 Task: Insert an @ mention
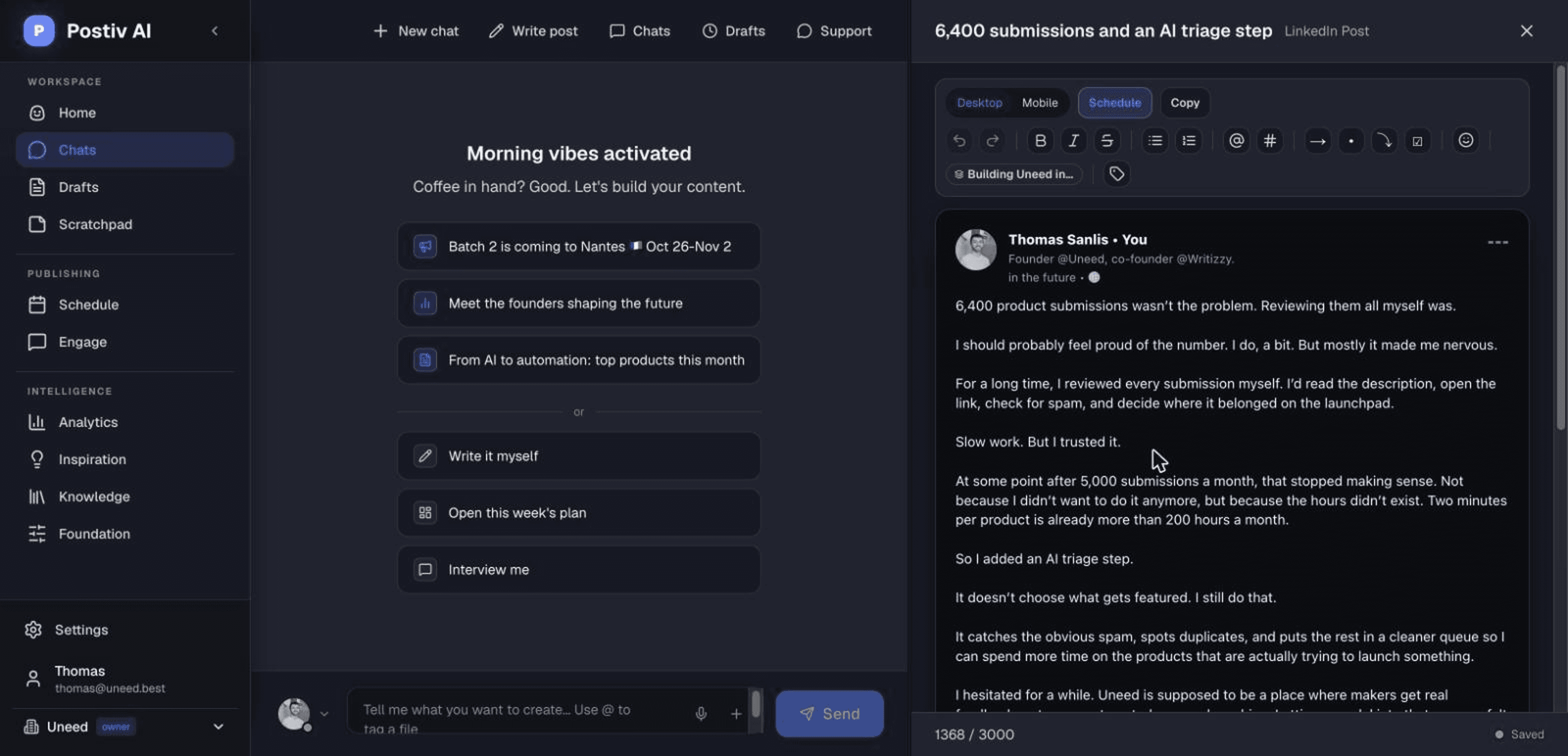(1235, 140)
